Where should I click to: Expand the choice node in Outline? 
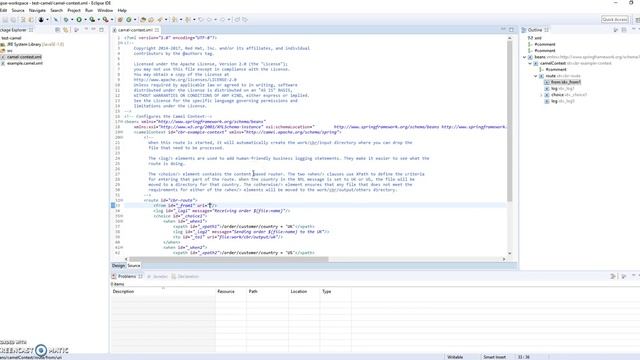pyautogui.click(x=541, y=95)
